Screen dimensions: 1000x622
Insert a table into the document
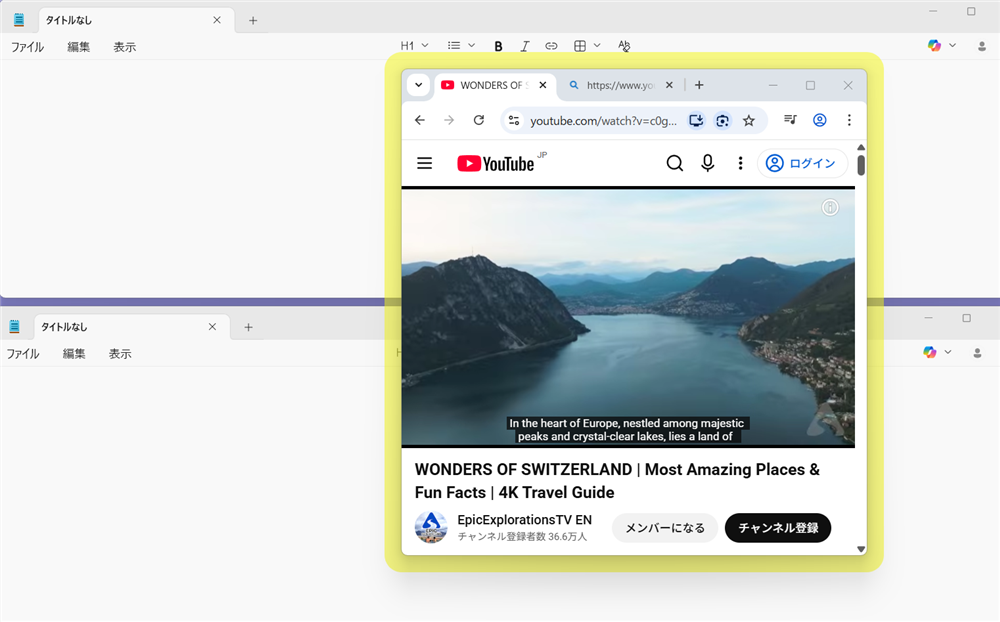click(578, 45)
